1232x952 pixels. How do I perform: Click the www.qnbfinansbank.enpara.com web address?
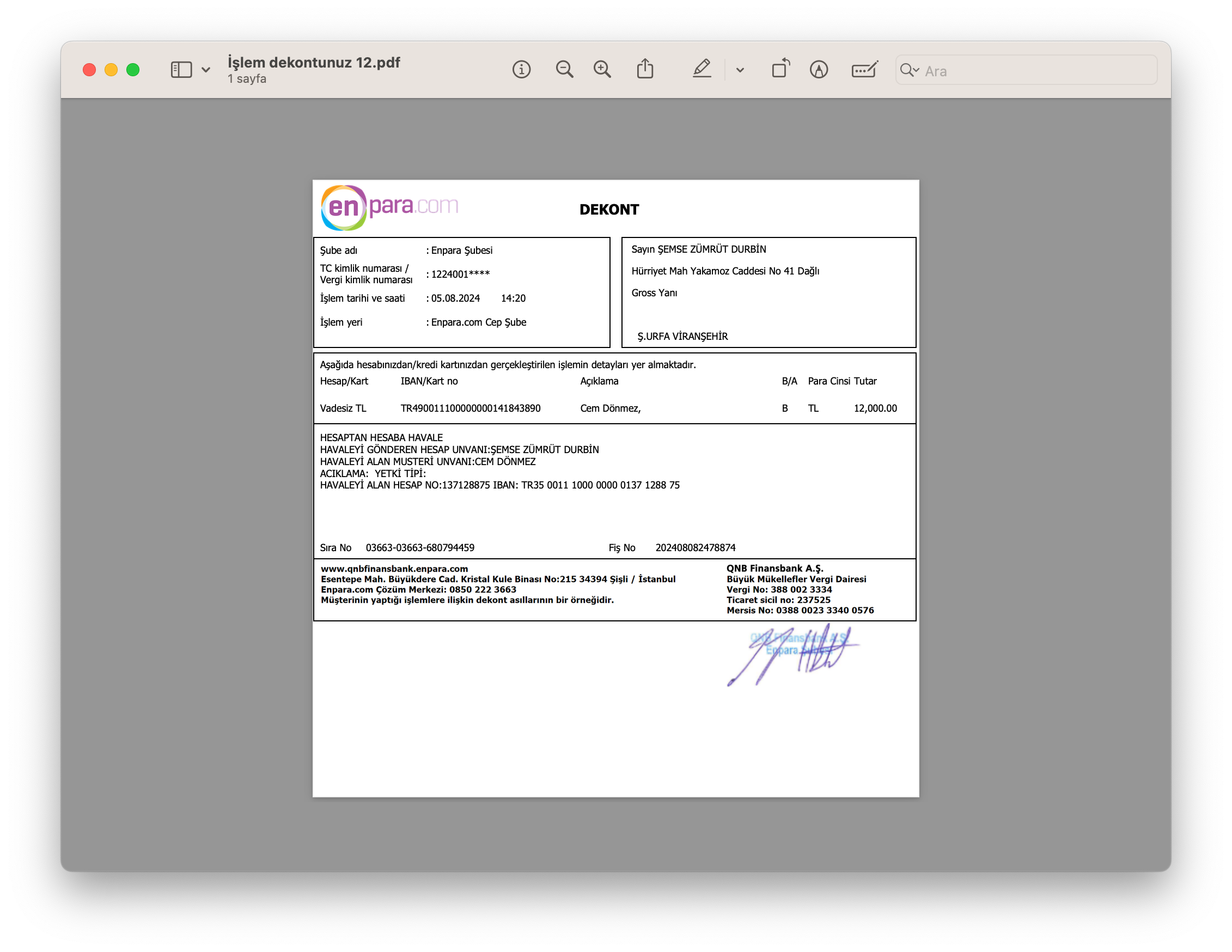point(394,569)
